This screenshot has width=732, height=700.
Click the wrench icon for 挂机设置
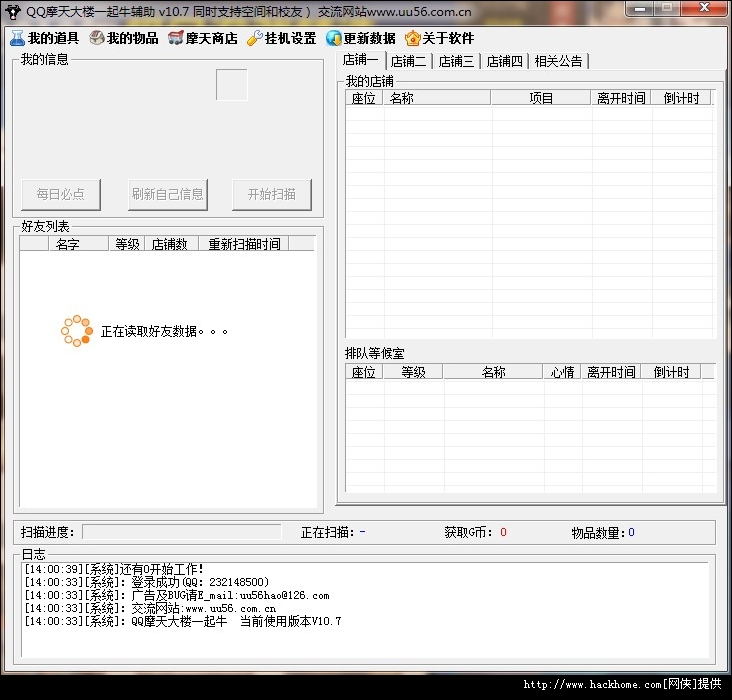point(254,38)
